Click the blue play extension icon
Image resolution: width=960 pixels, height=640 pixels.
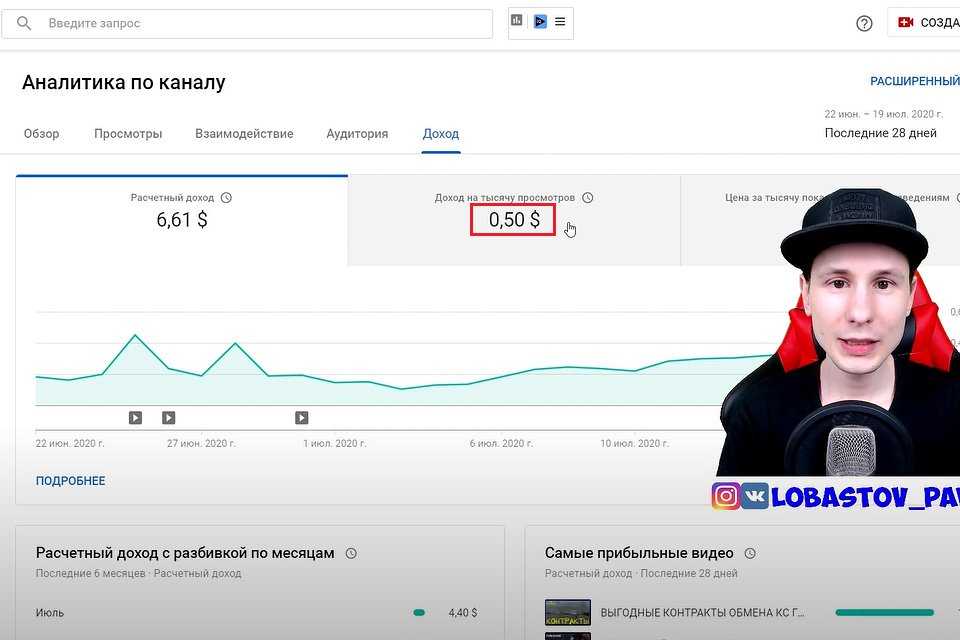click(x=540, y=21)
